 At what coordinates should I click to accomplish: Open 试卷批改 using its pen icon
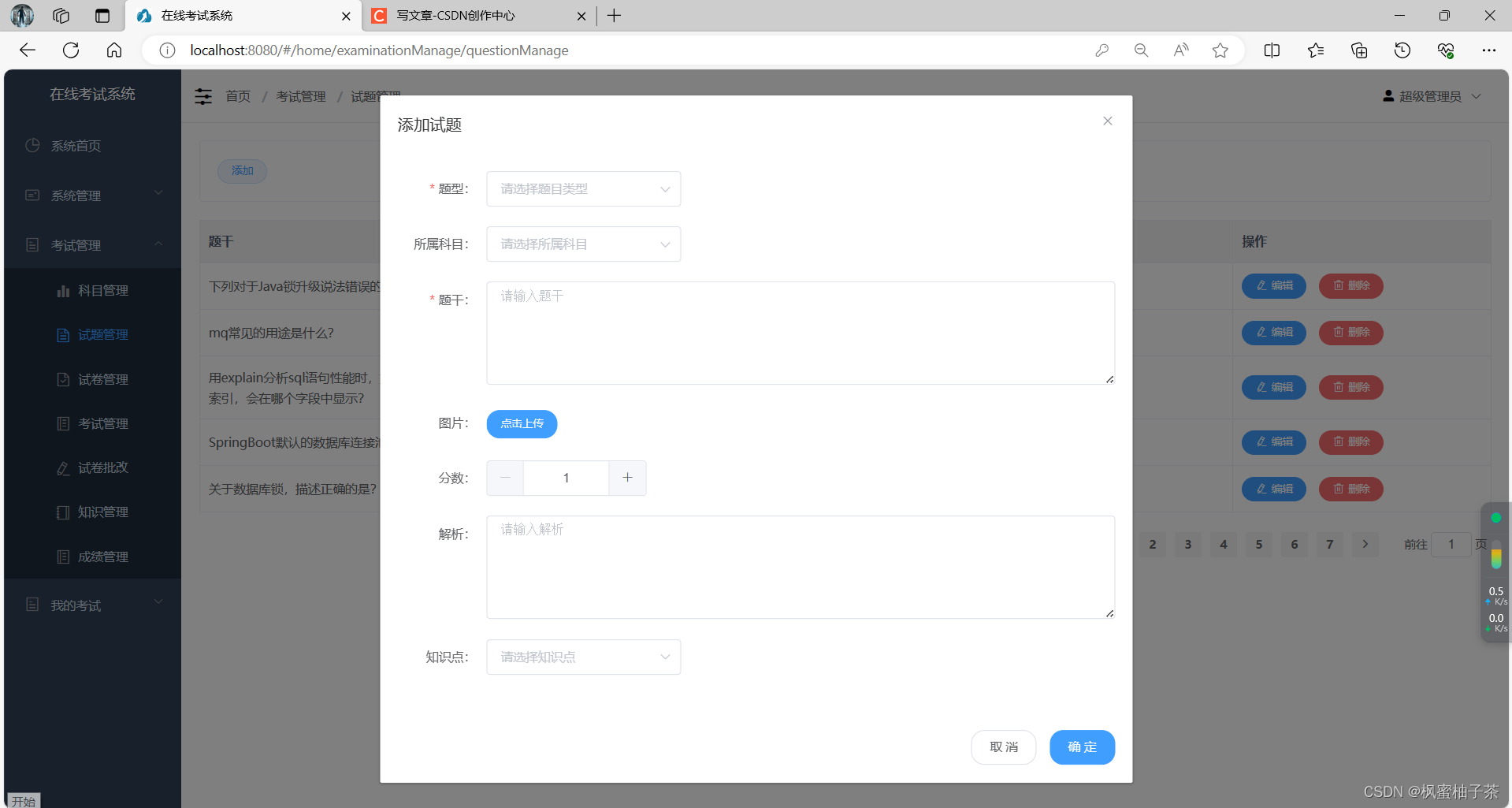tap(64, 467)
